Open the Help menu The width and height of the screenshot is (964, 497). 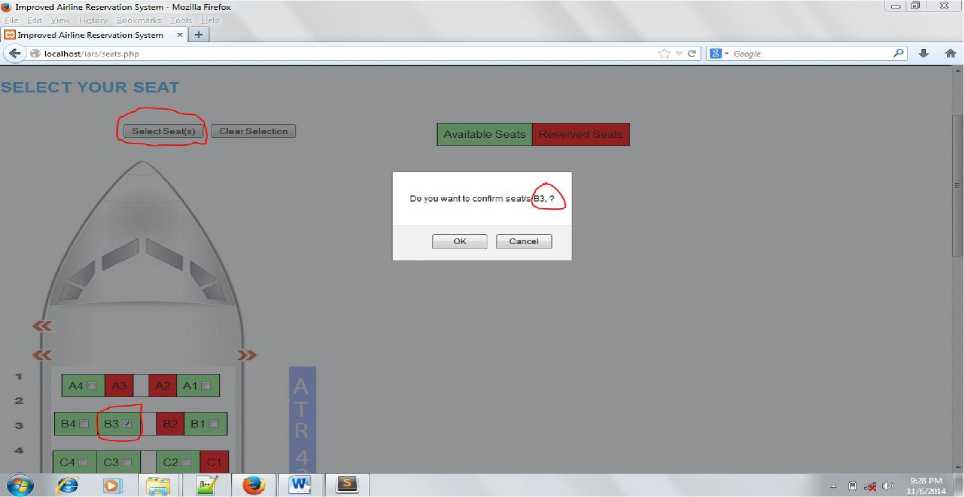pyautogui.click(x=210, y=20)
